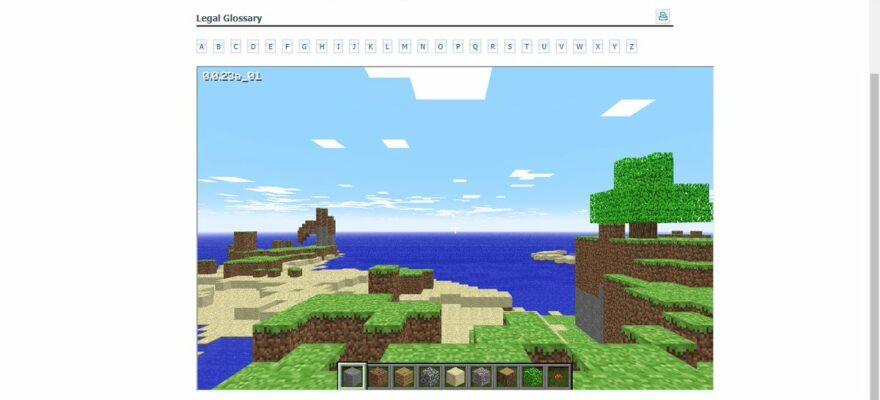The image size is (880, 400).
Task: Jump to glossary letter P
Action: 458,47
